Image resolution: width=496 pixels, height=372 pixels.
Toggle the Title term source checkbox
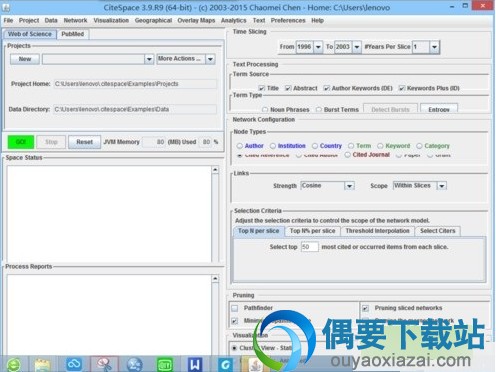click(x=262, y=88)
